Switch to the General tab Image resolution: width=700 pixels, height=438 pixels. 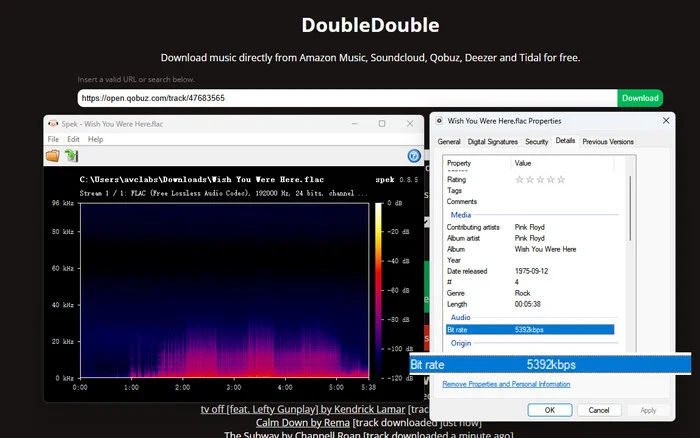pos(449,142)
